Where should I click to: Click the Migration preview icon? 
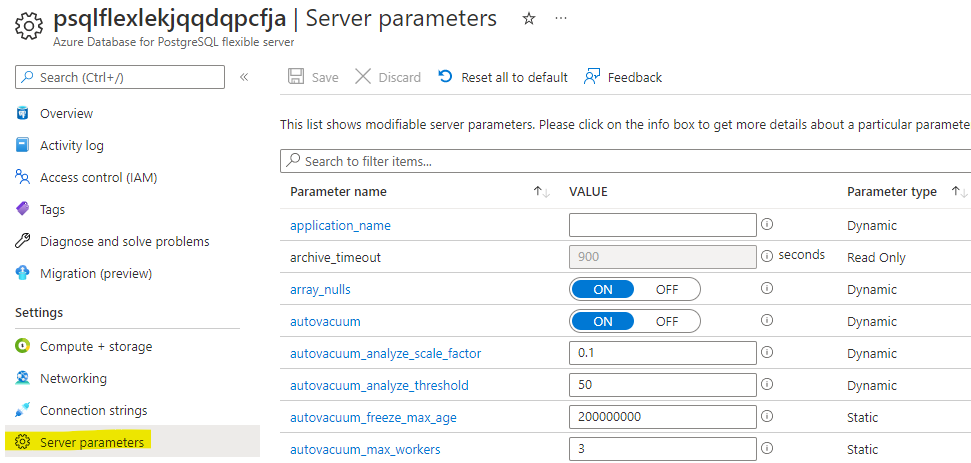click(23, 273)
